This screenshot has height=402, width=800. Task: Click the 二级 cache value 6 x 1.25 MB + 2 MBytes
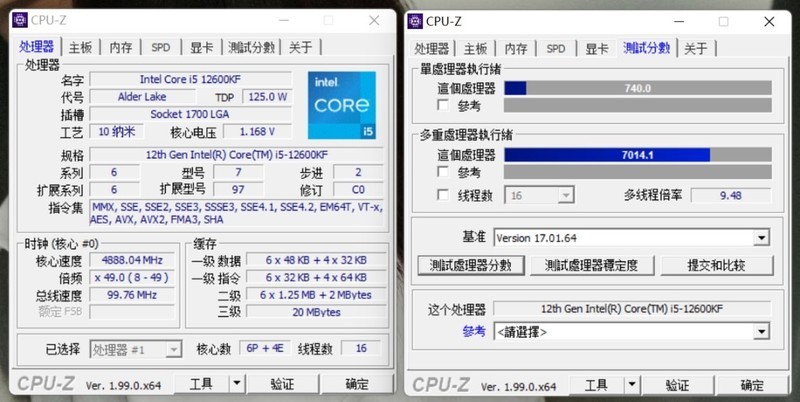tap(316, 294)
